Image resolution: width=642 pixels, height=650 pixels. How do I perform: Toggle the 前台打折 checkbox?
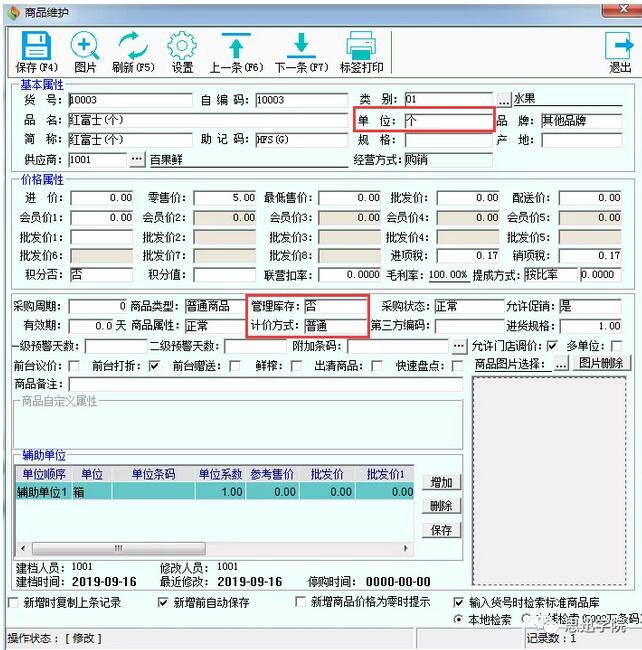154,366
